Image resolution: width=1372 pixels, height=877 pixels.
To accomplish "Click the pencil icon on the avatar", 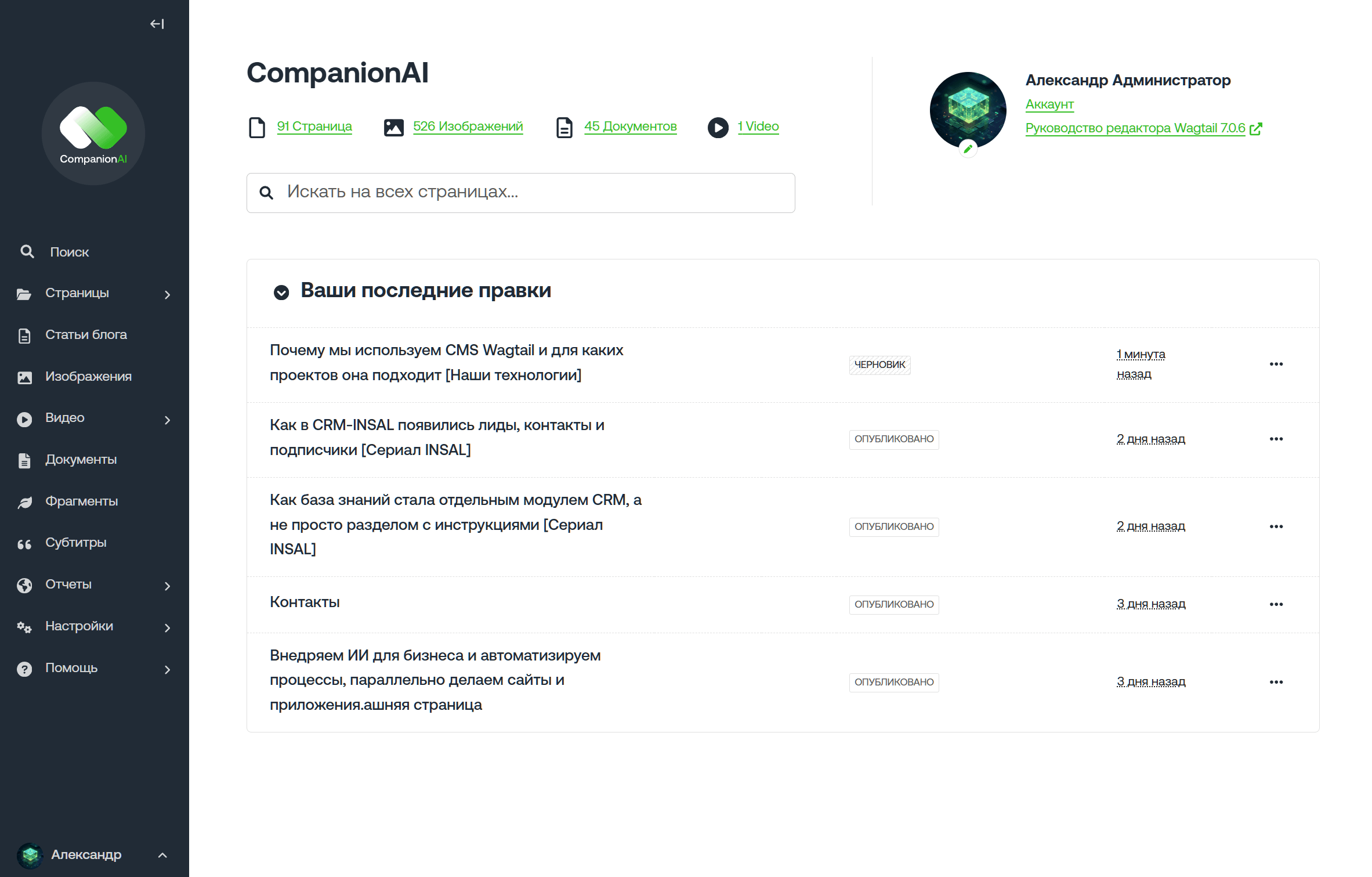I will coord(968,149).
